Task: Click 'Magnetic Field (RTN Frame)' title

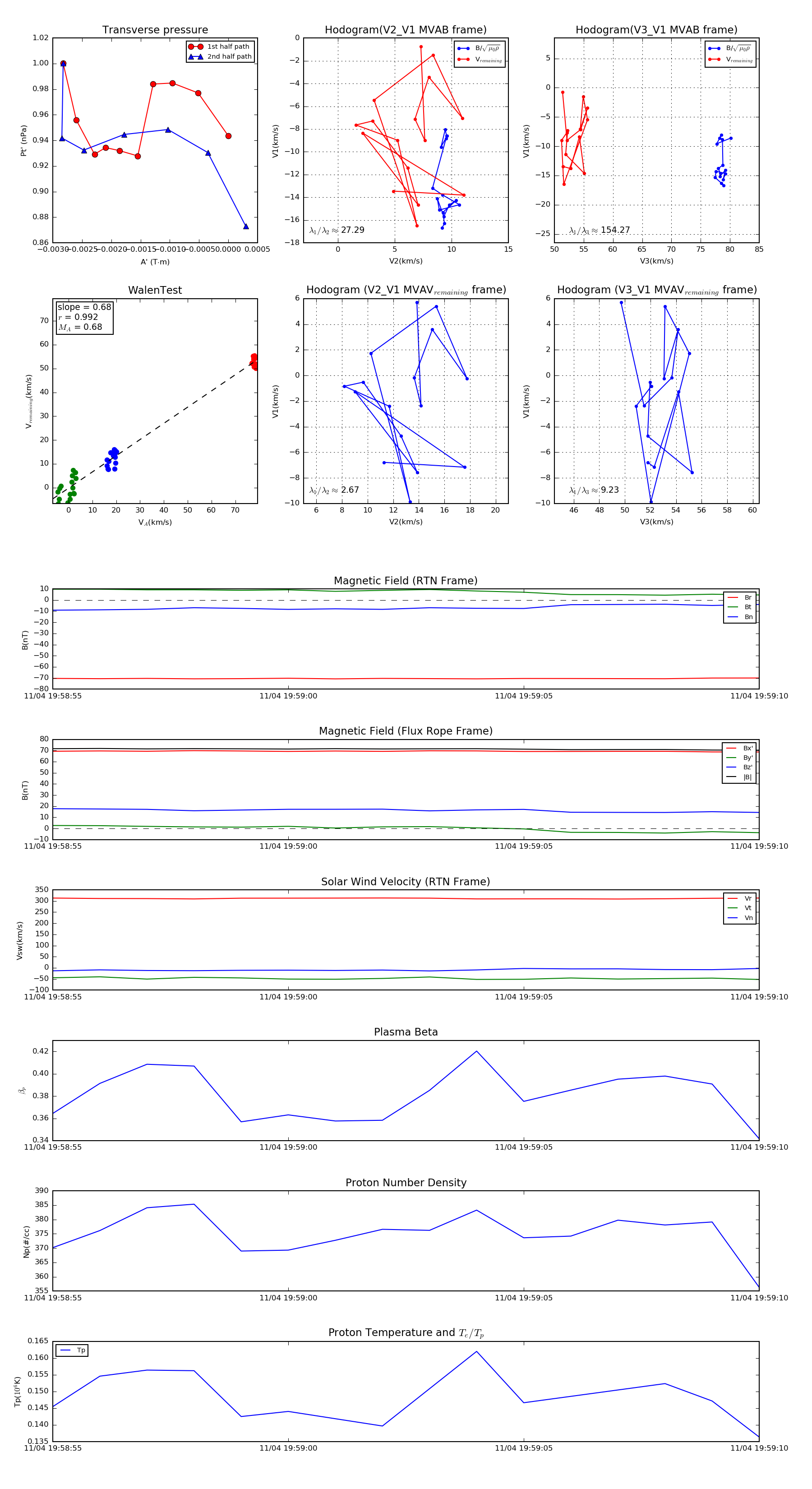Action: click(406, 581)
